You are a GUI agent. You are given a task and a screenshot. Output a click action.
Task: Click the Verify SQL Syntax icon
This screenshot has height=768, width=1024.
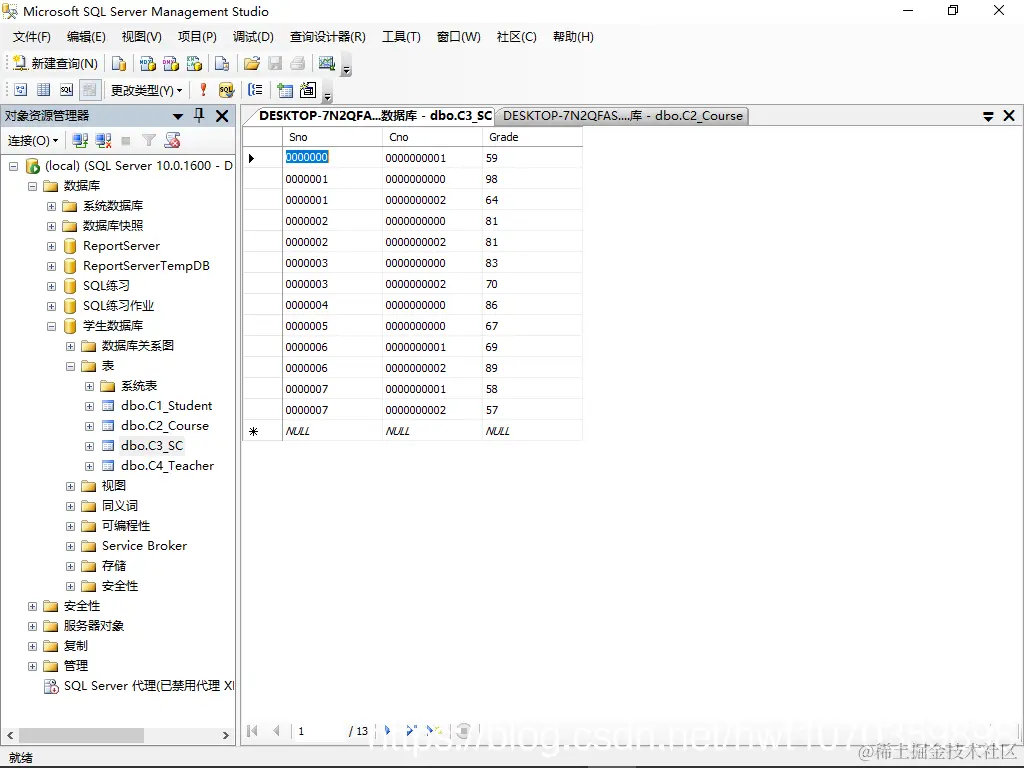click(x=227, y=90)
